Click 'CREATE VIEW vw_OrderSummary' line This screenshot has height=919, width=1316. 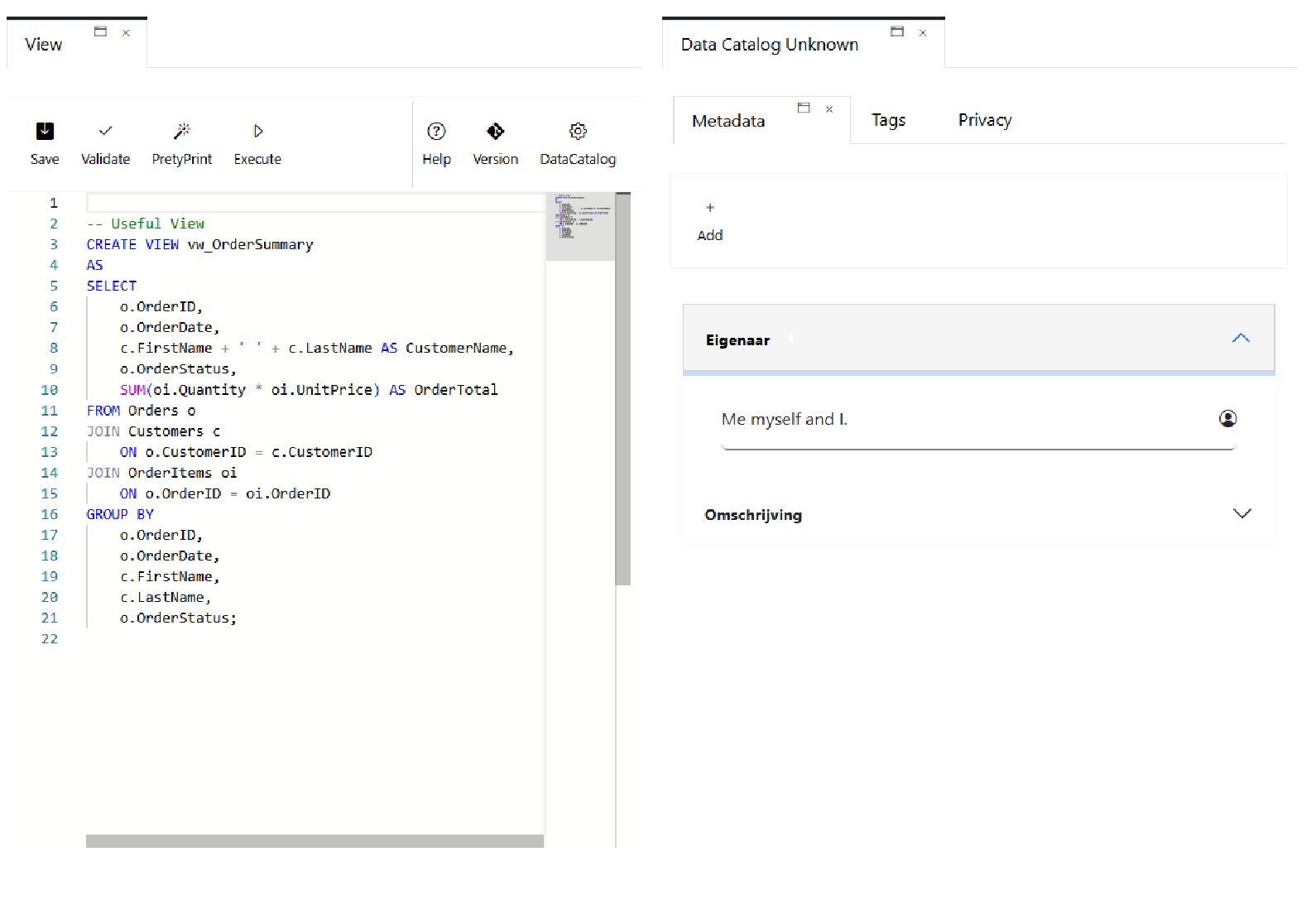[x=200, y=244]
